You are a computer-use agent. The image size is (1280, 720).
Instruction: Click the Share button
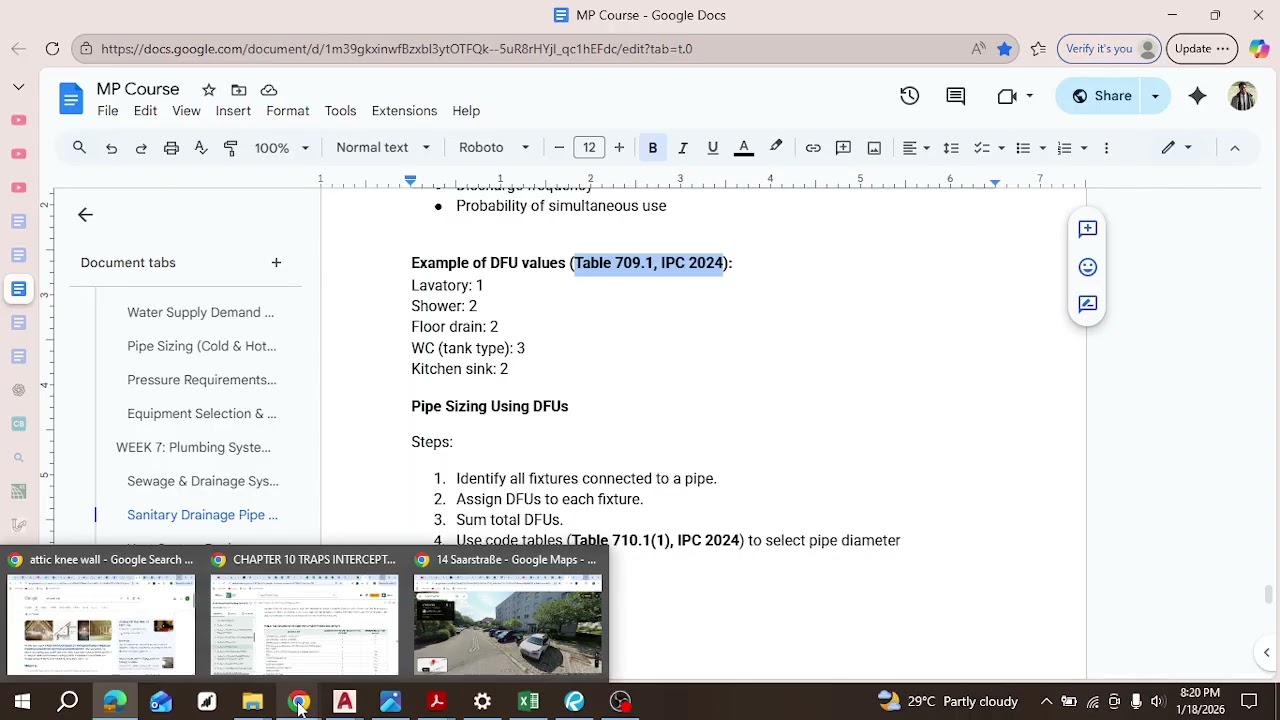coord(1100,96)
